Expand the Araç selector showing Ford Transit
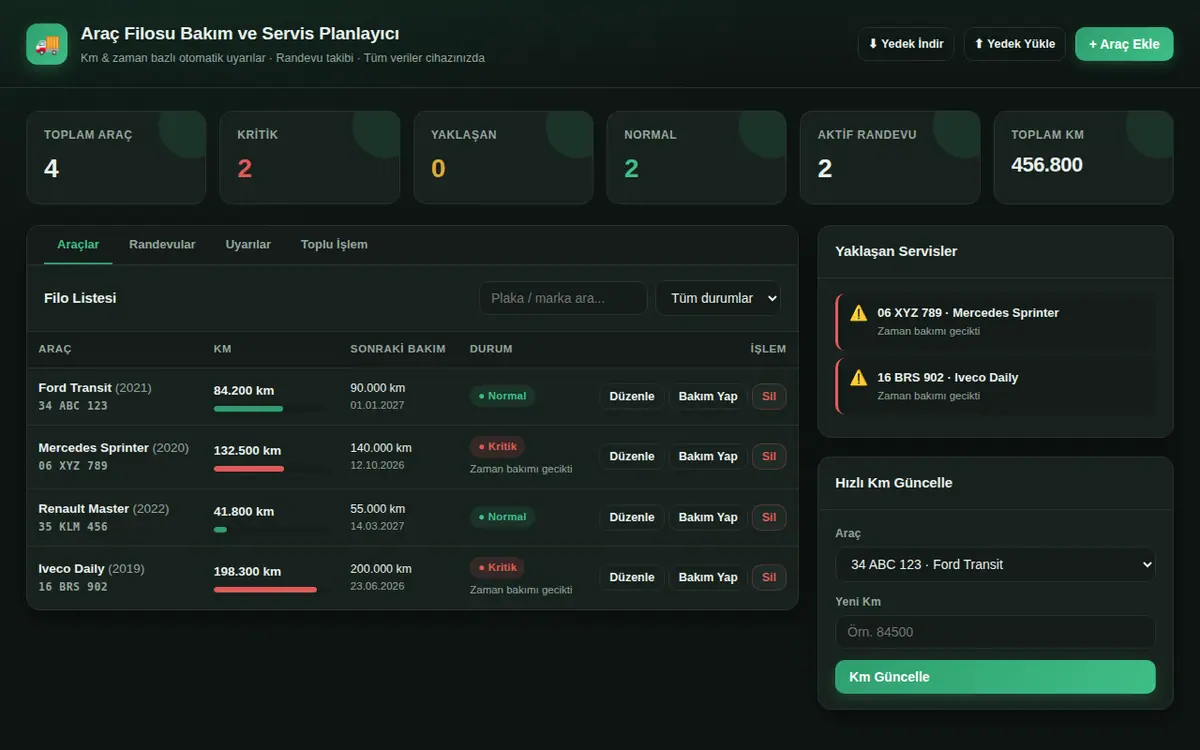 [x=995, y=564]
